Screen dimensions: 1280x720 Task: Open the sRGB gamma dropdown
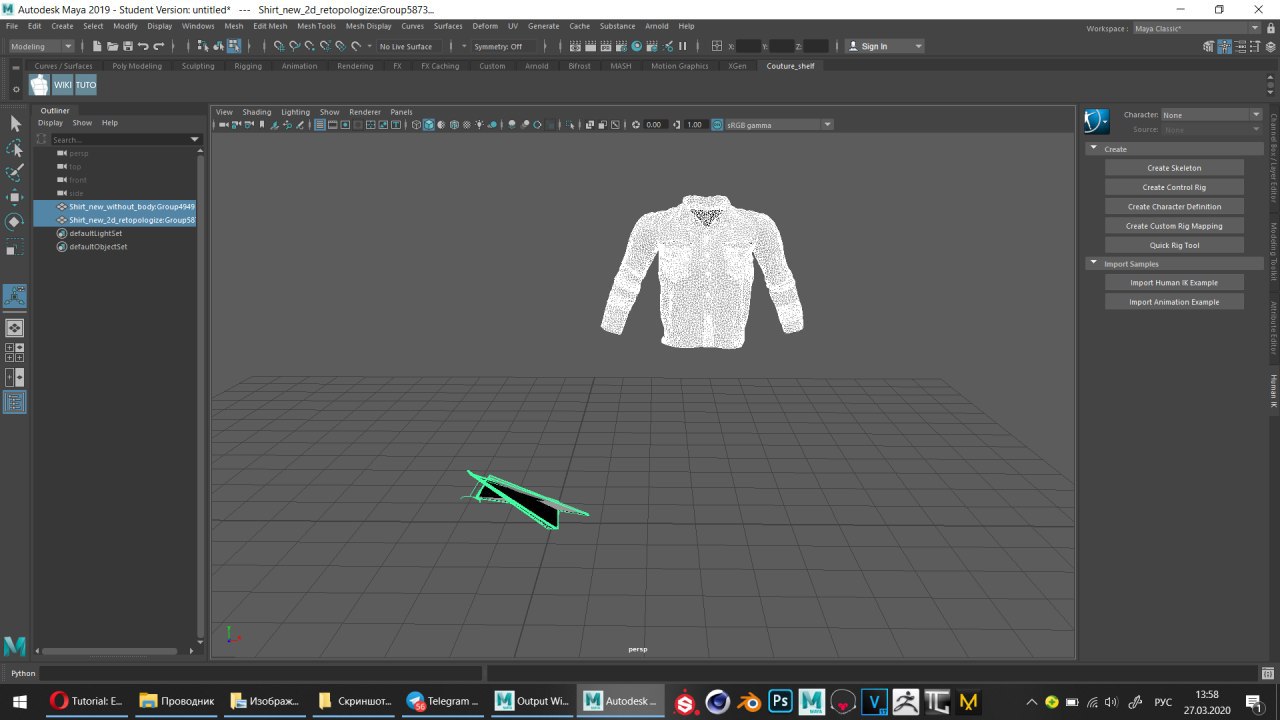779,125
